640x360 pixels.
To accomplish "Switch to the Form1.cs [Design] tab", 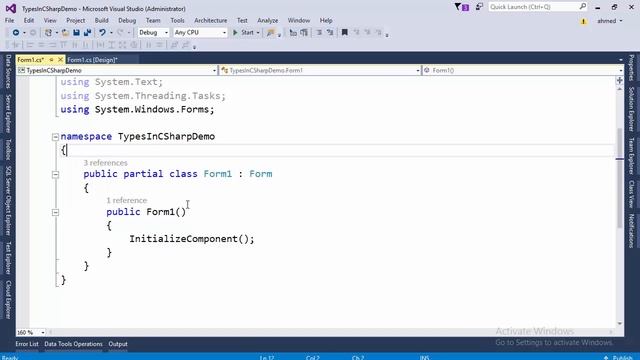I will pos(93,60).
